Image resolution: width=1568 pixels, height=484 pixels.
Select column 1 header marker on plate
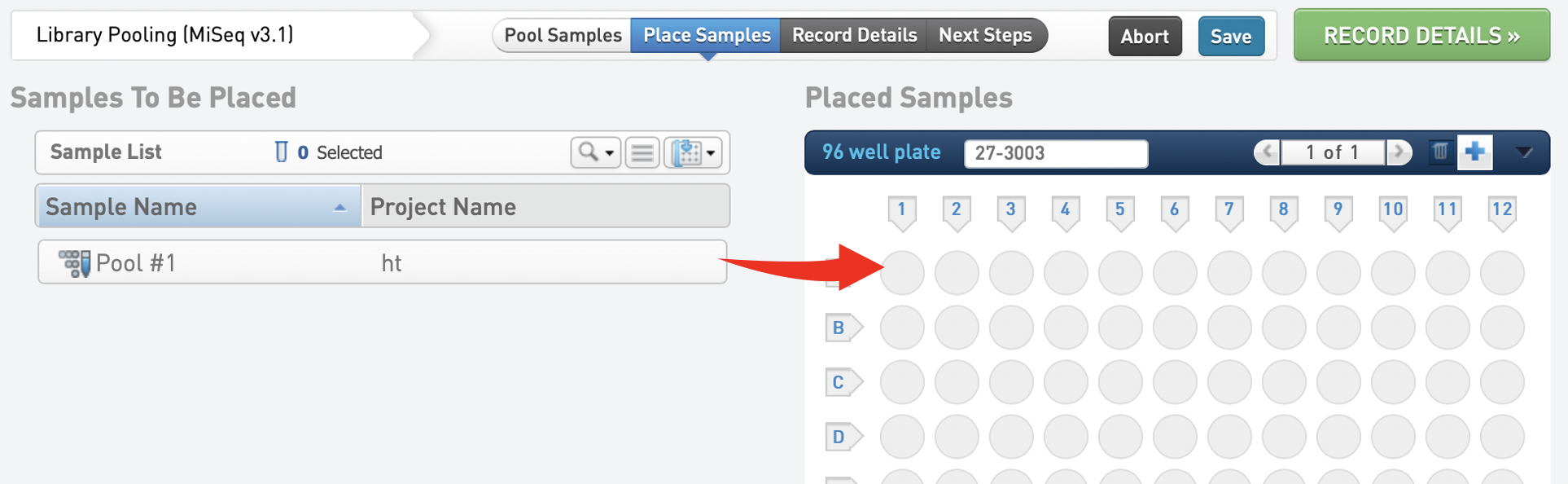[901, 210]
